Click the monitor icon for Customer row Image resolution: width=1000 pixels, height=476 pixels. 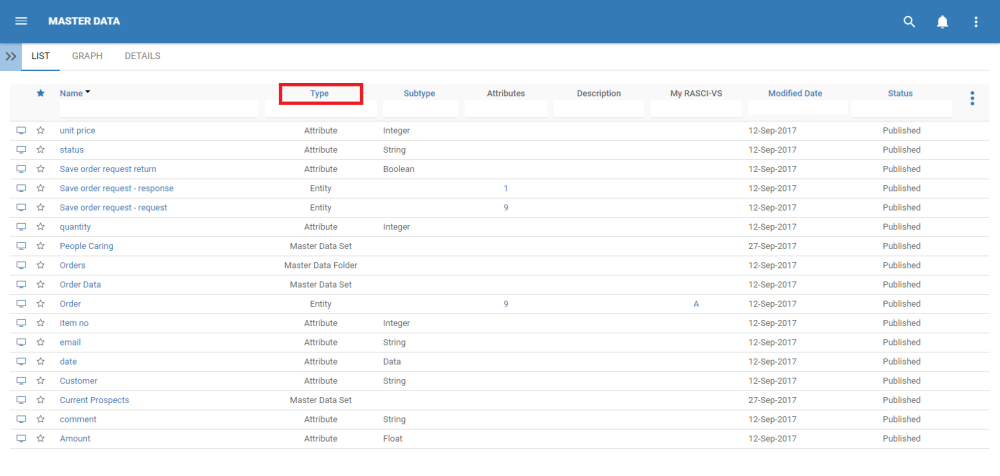(21, 381)
